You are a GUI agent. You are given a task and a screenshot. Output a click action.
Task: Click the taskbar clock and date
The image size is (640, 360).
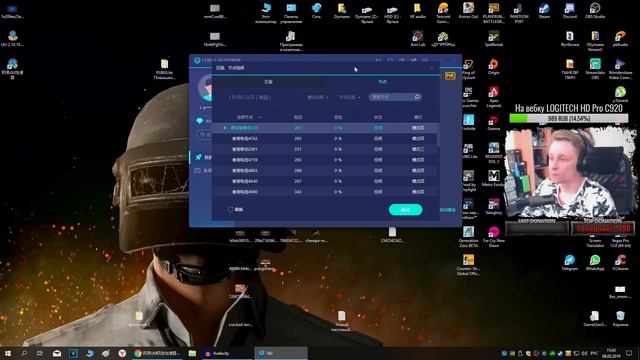pos(611,353)
